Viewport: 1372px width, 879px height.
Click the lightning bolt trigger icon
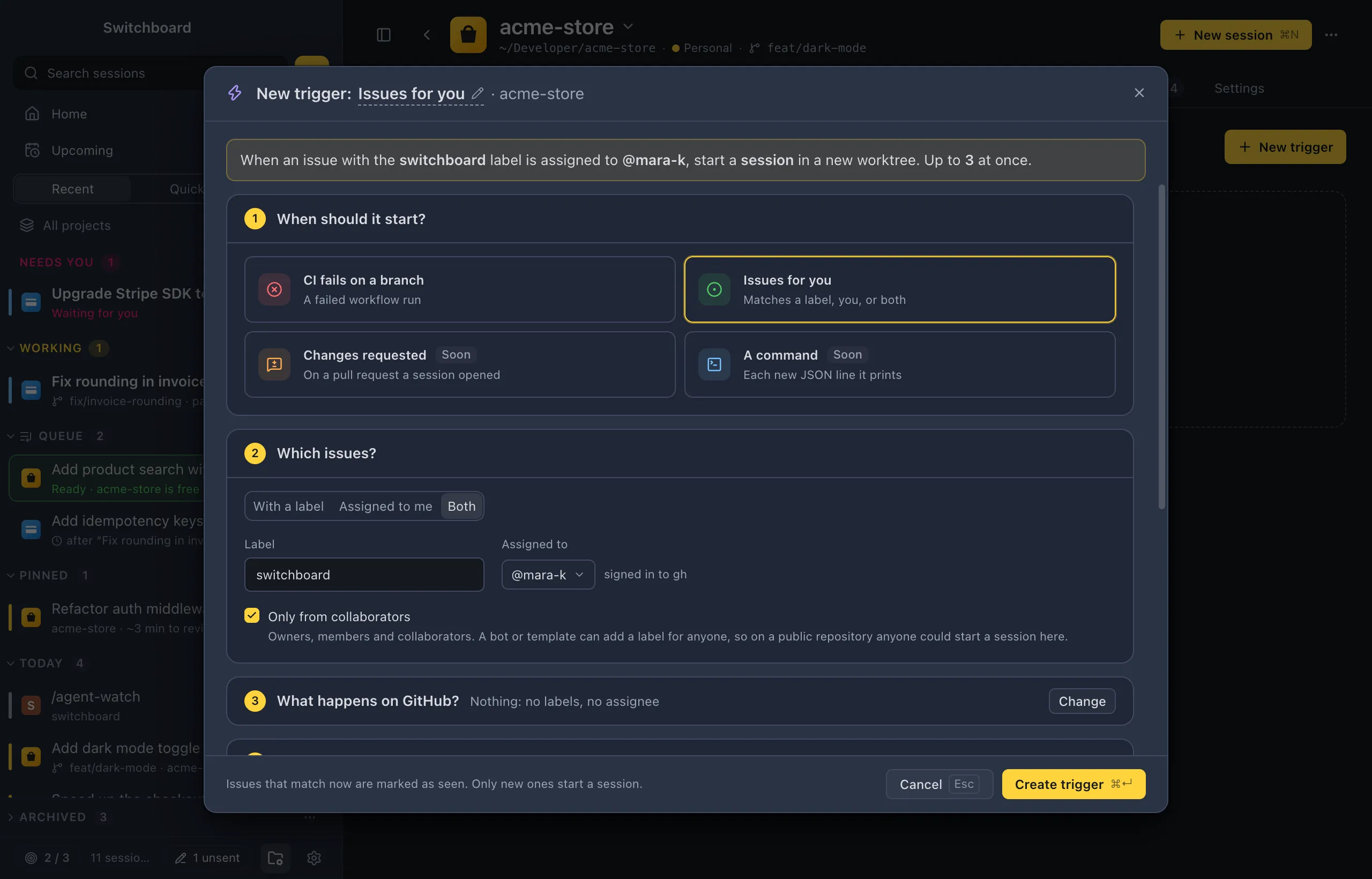click(235, 93)
